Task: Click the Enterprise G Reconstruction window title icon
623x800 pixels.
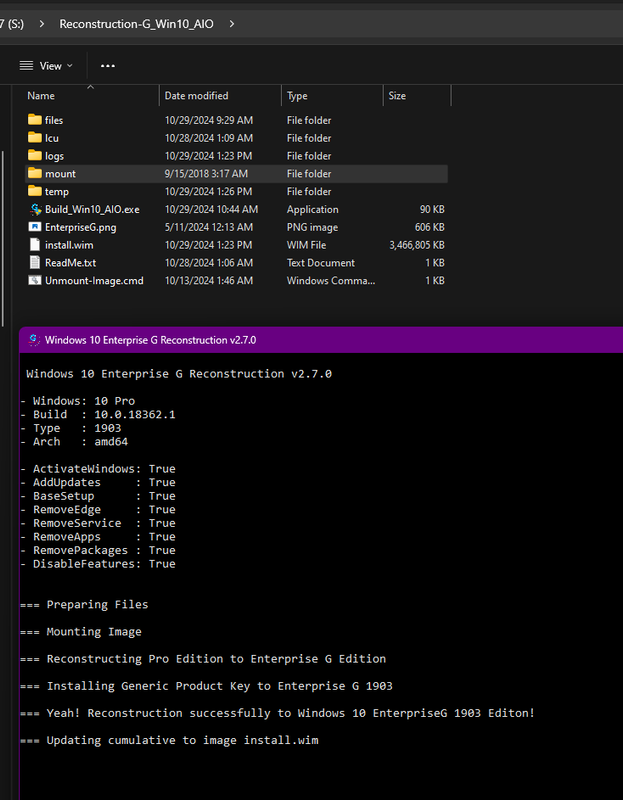Action: (x=34, y=340)
